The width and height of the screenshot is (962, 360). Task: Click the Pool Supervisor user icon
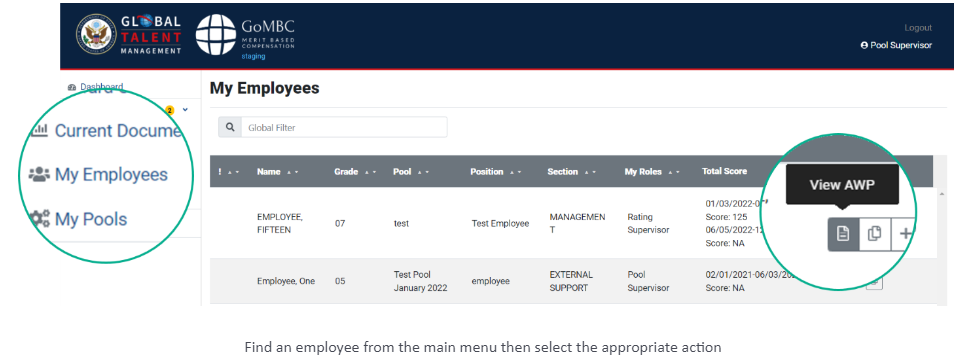pos(864,45)
